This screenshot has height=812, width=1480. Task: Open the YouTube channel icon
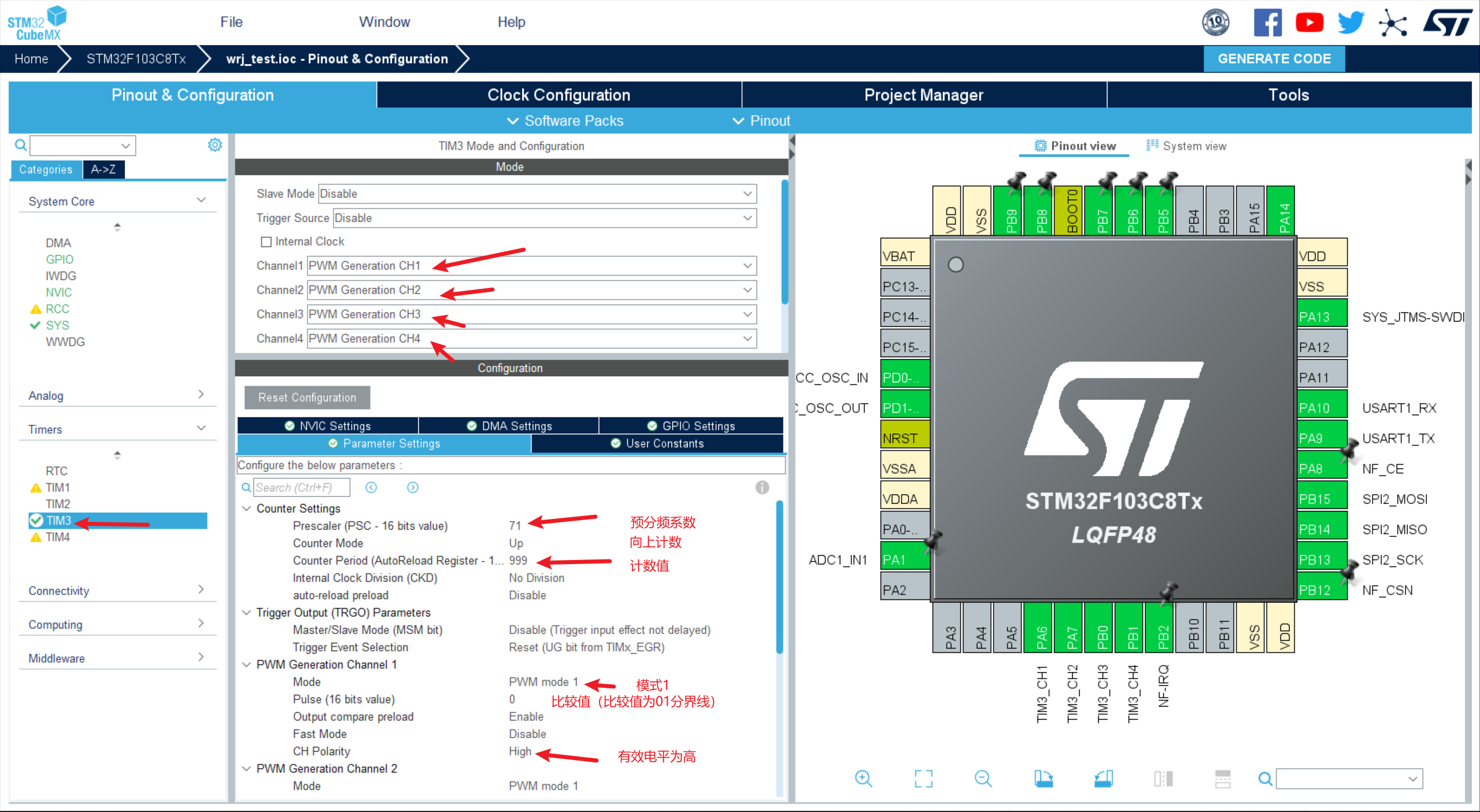coord(1309,23)
